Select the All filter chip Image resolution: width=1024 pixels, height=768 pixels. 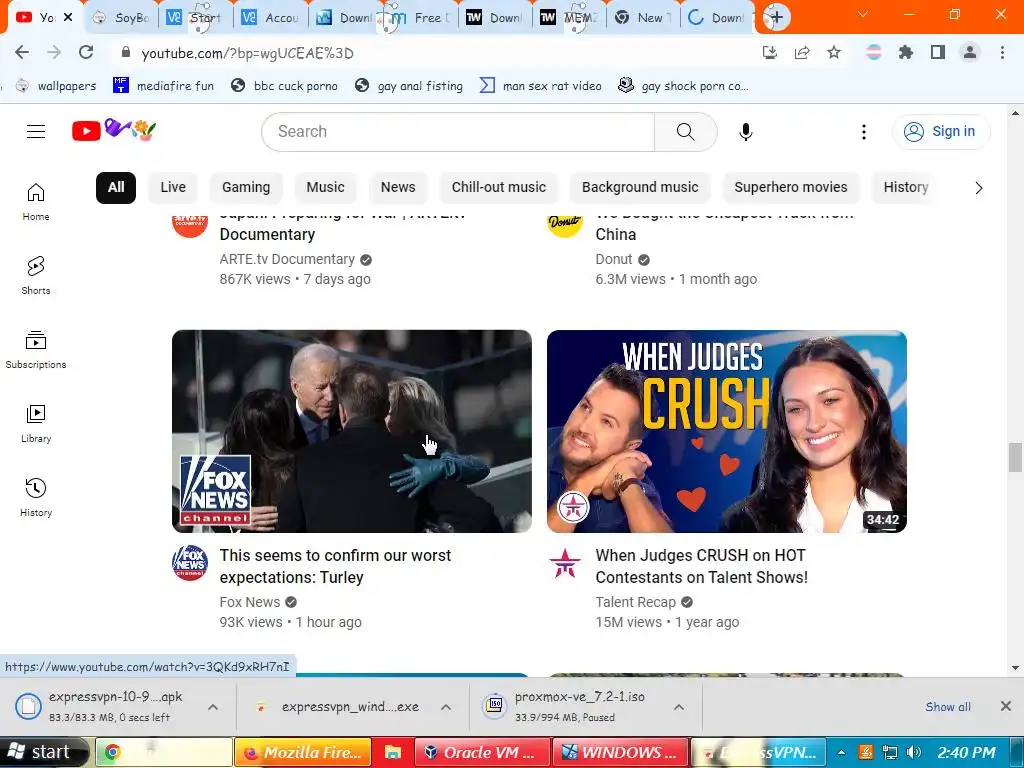click(x=116, y=187)
